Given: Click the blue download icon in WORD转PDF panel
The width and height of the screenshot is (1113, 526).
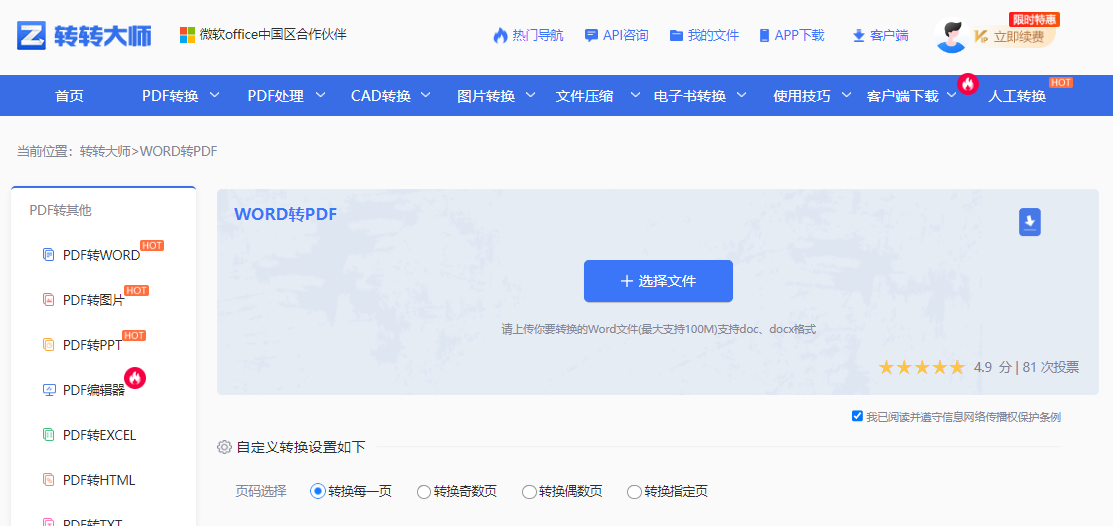Looking at the screenshot, I should (x=1030, y=222).
